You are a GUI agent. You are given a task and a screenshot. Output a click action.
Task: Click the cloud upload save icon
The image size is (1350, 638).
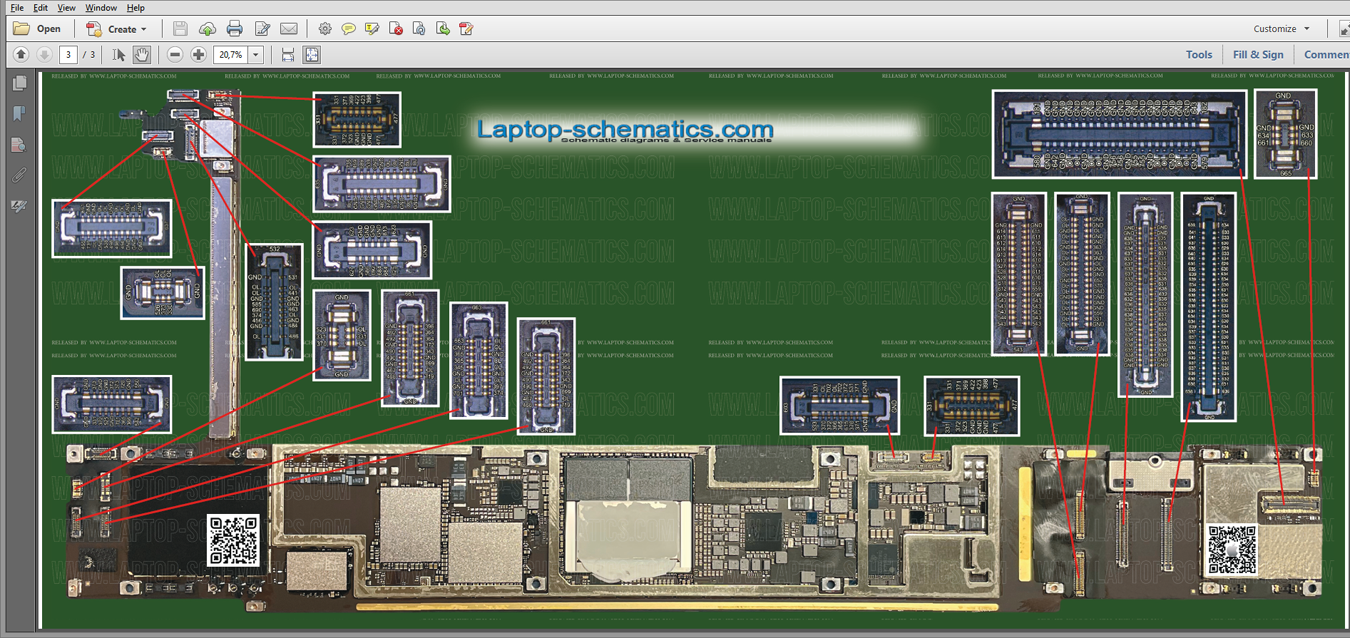click(207, 29)
